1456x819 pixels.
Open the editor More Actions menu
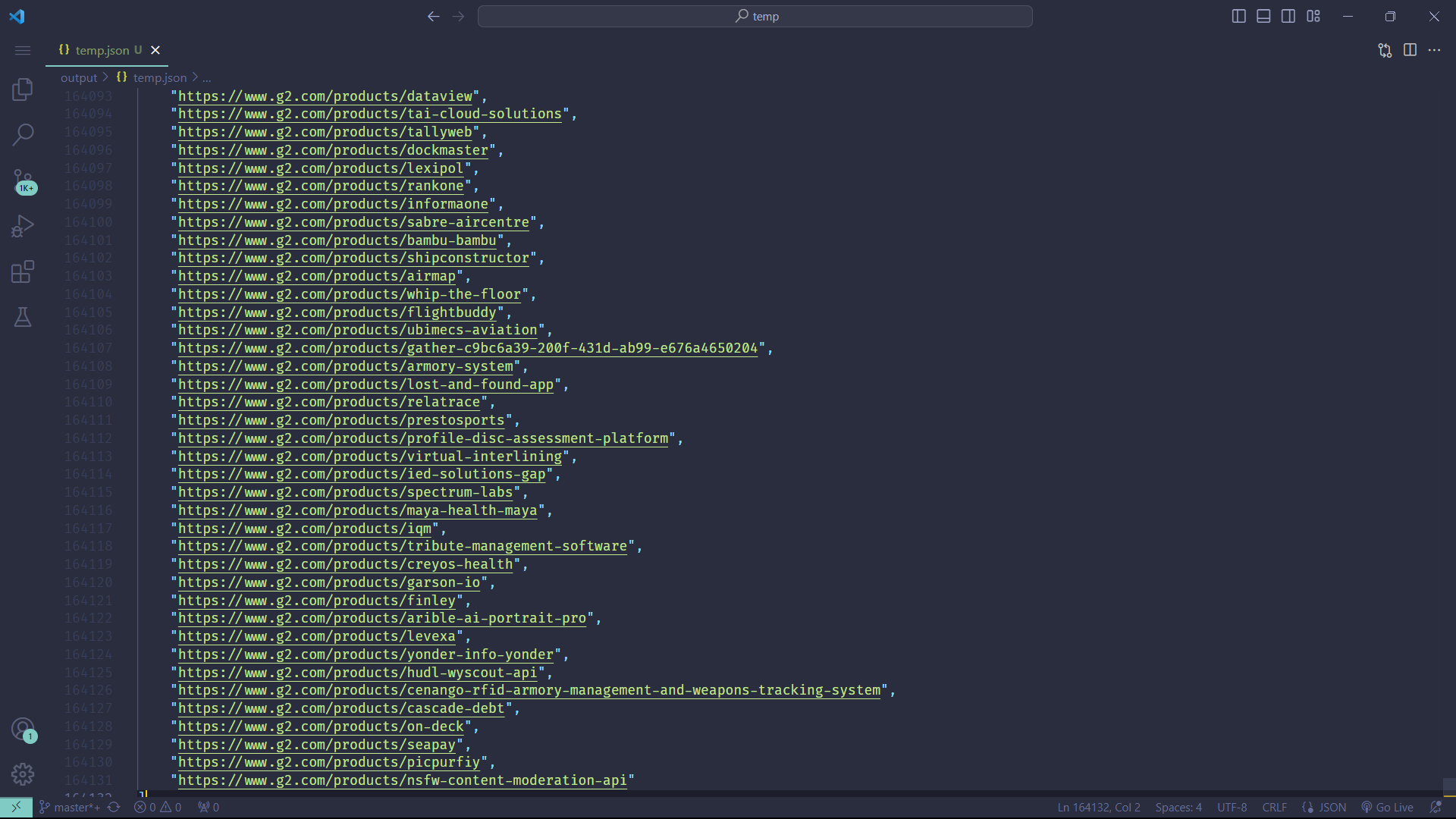pyautogui.click(x=1436, y=50)
